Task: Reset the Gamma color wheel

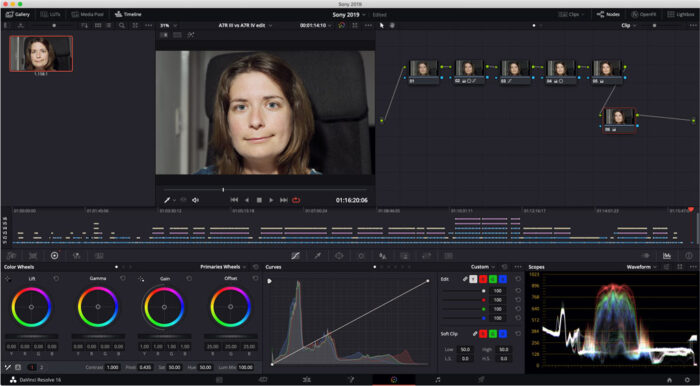Action: pyautogui.click(x=123, y=278)
